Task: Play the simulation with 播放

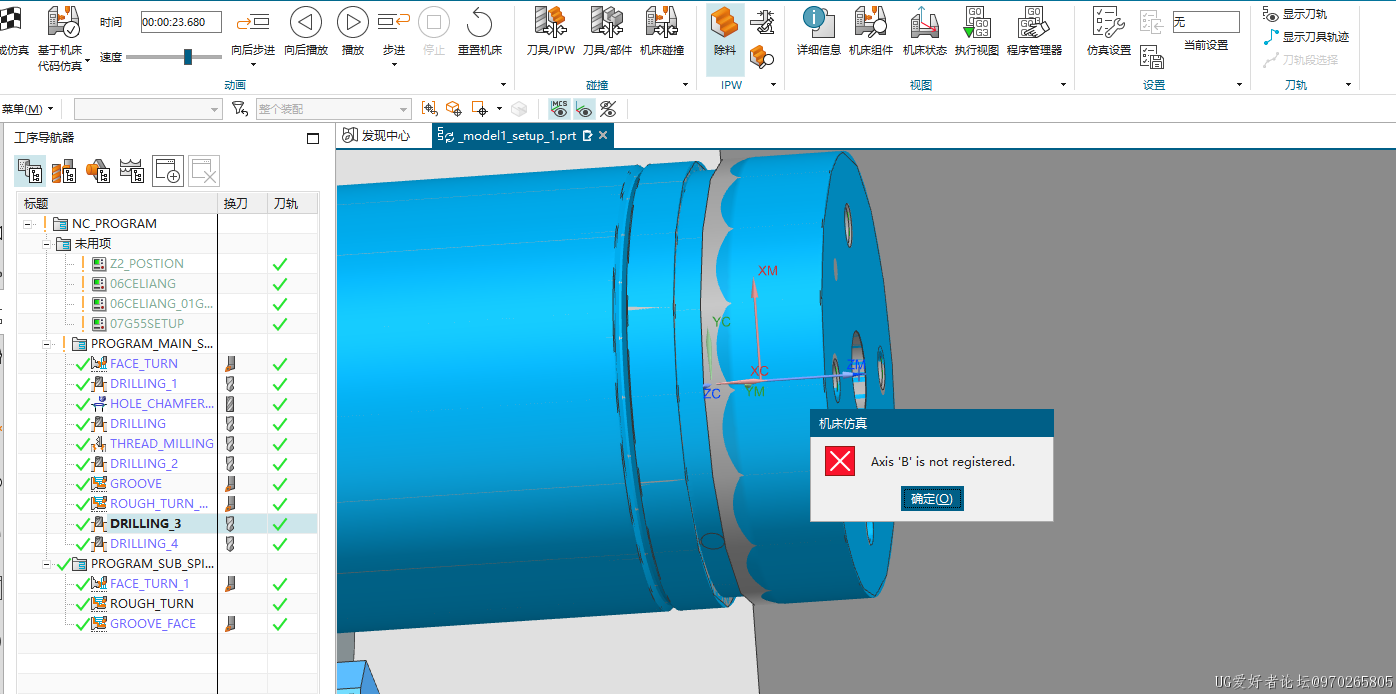Action: click(352, 22)
